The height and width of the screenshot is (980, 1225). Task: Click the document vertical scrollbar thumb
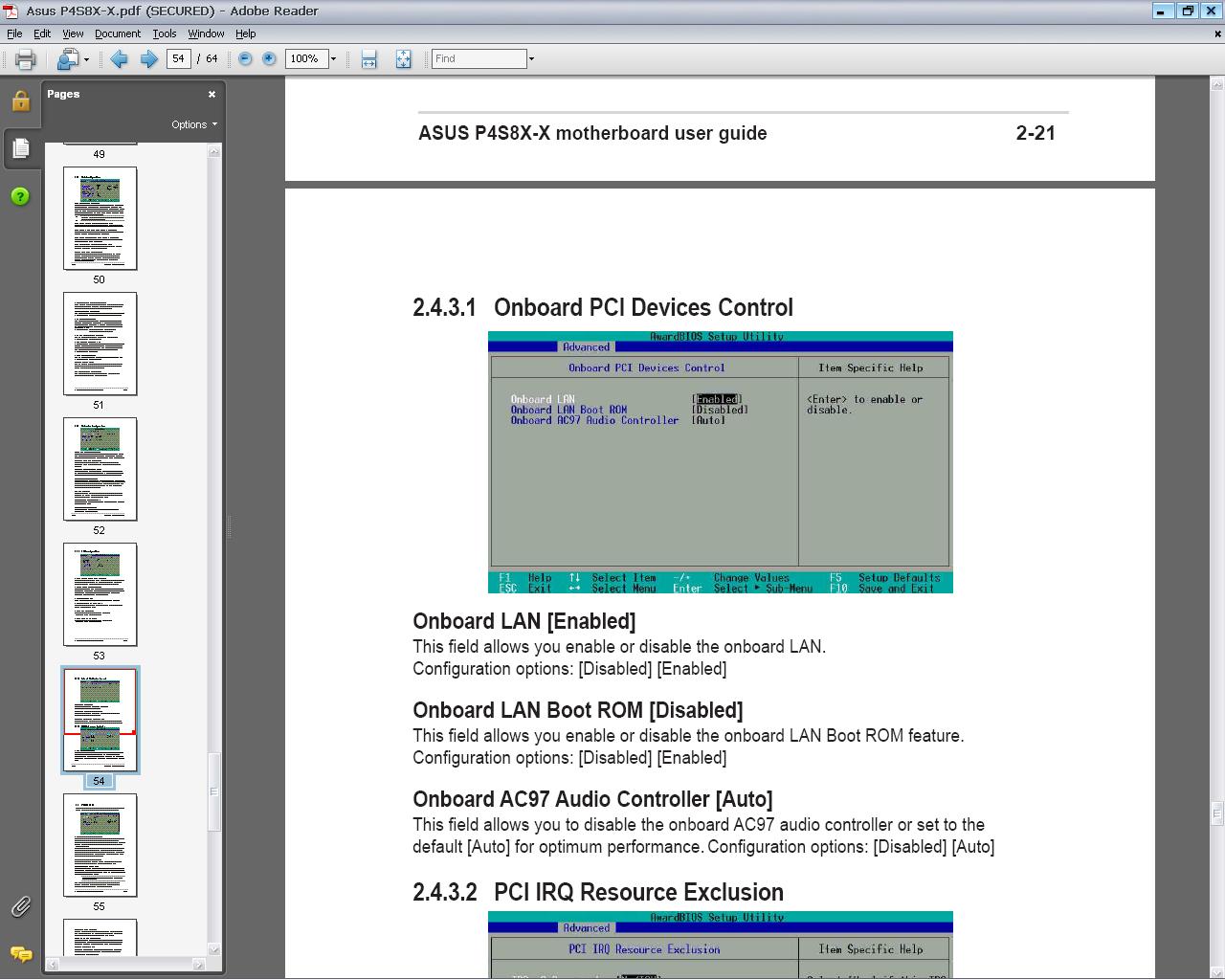click(x=1217, y=813)
